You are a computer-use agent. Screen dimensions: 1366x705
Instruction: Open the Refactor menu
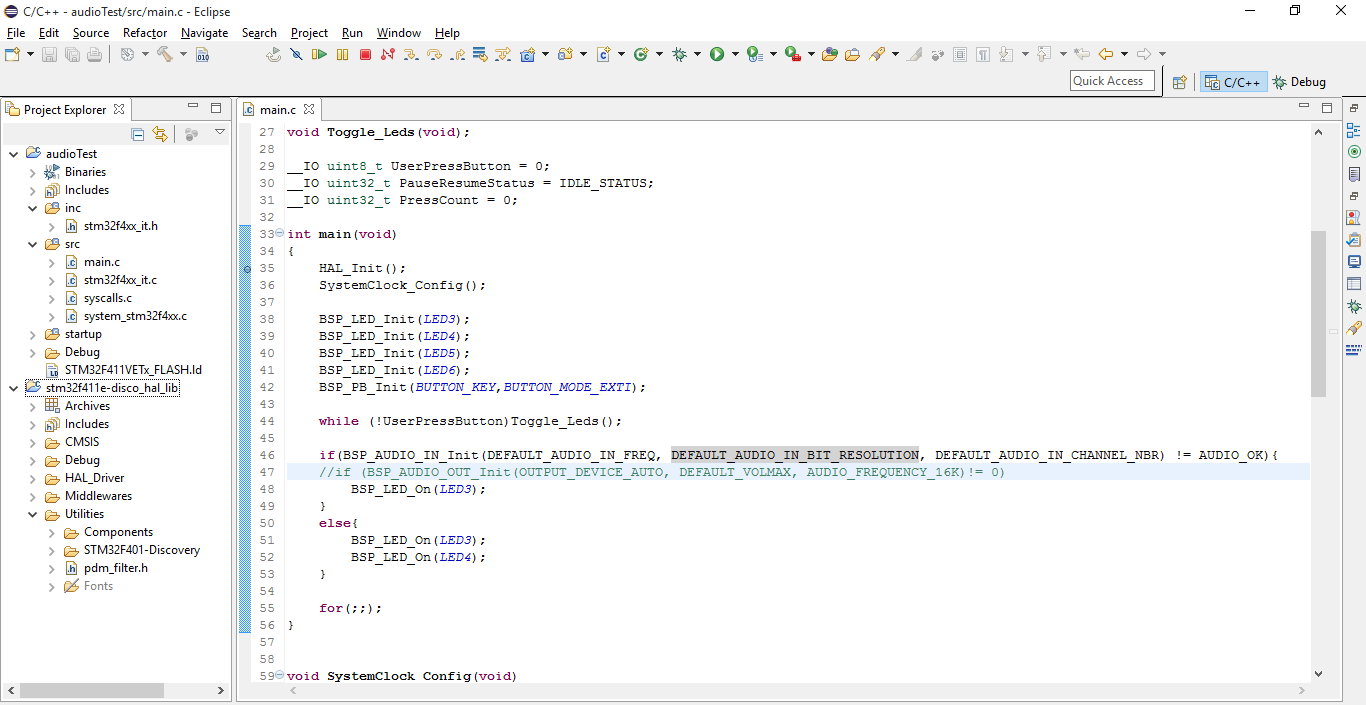(145, 33)
